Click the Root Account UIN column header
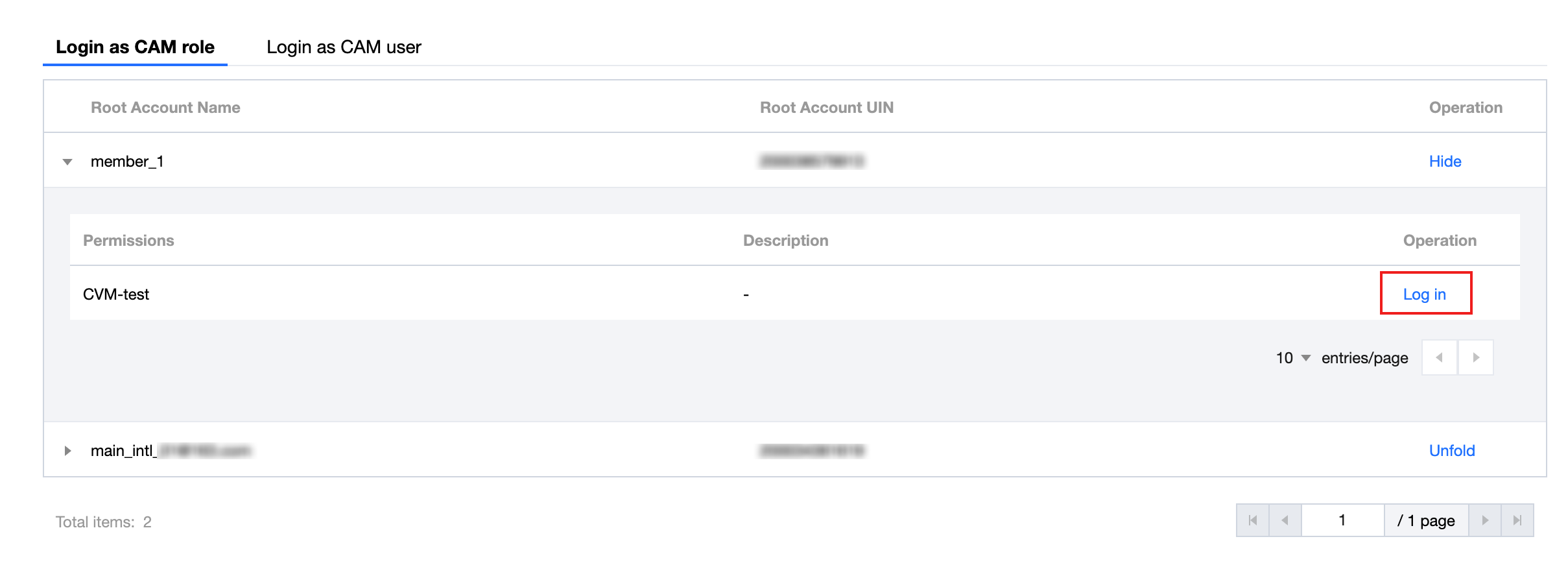Image resolution: width=1568 pixels, height=576 pixels. tap(826, 108)
